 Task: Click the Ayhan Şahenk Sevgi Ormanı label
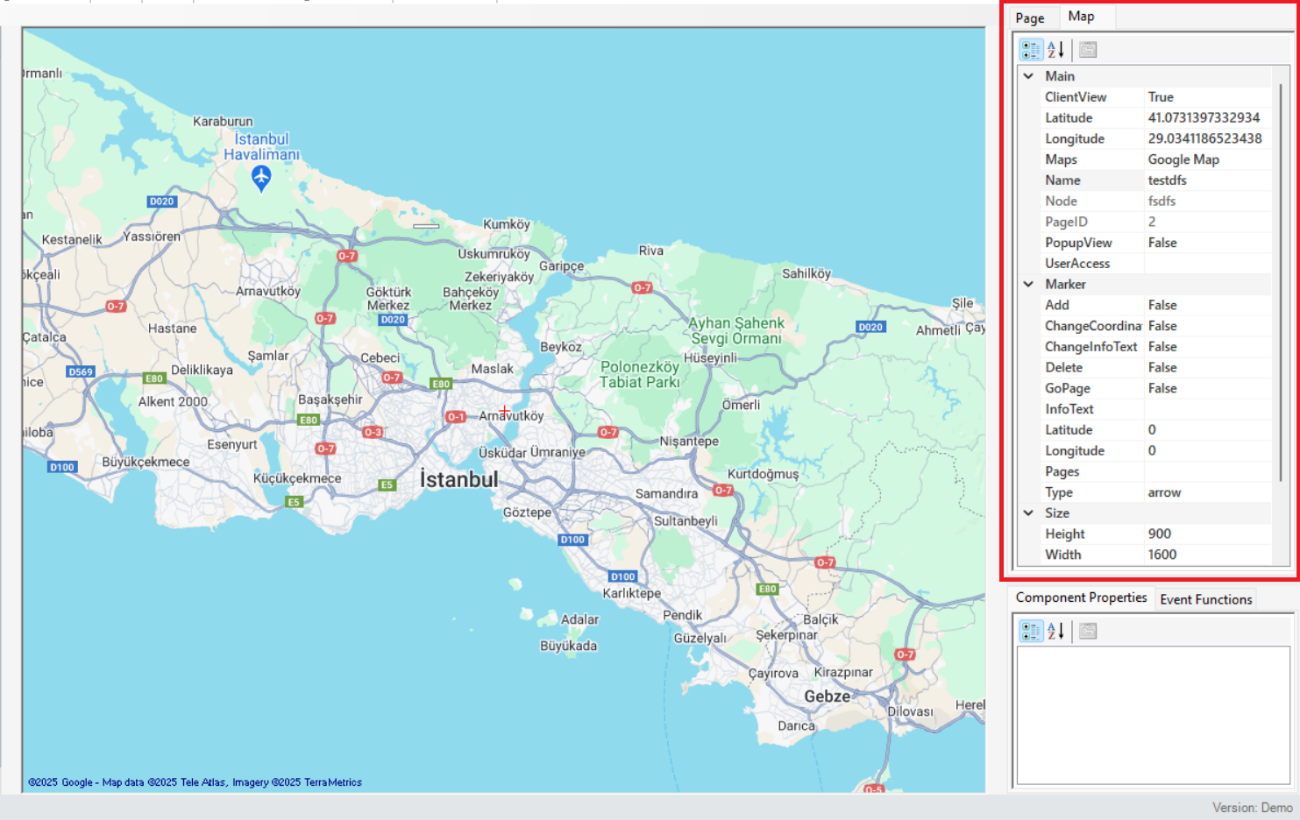[x=736, y=331]
